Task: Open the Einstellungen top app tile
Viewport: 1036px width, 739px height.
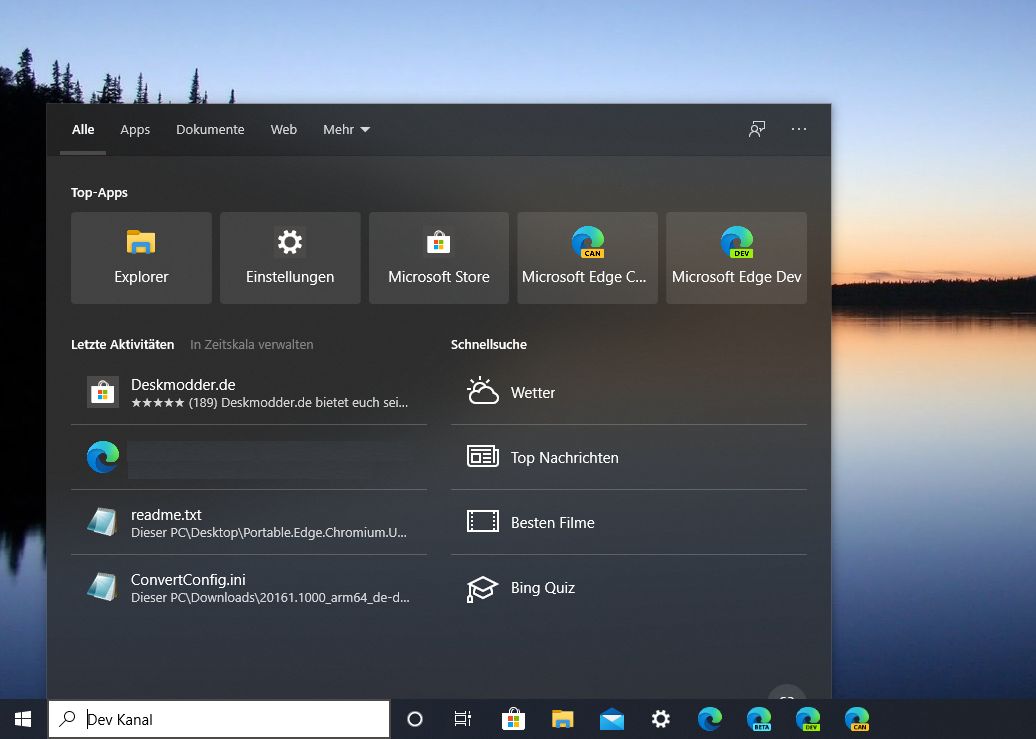Action: click(x=290, y=258)
